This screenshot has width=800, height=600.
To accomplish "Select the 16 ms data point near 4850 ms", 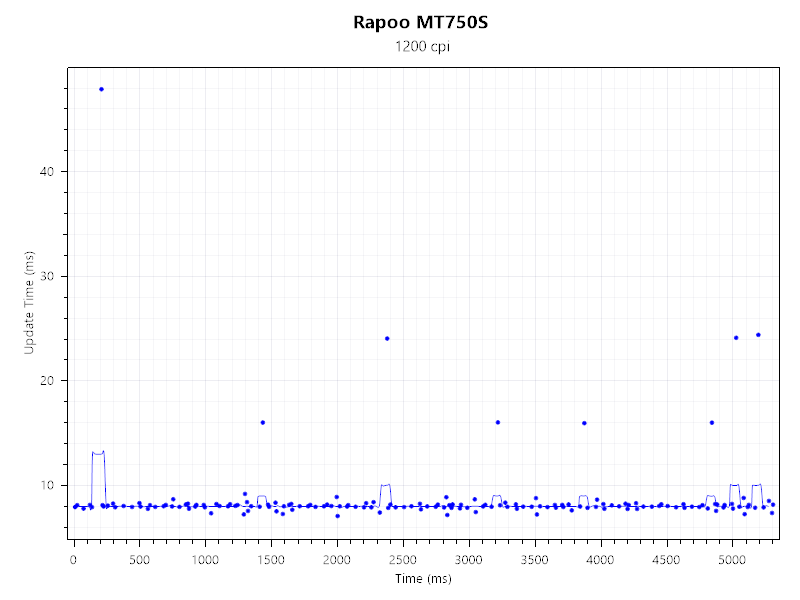I will tap(712, 422).
